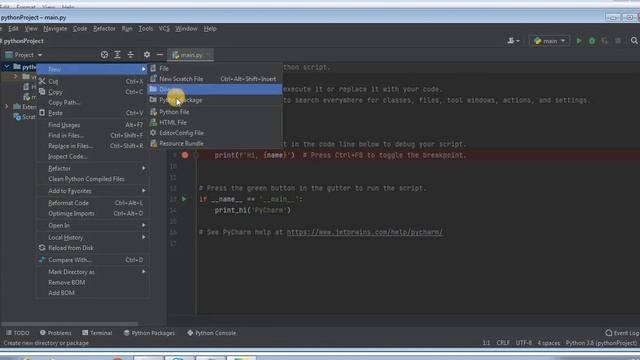Follow the jetbrains.com/help/pycharm link

click(x=364, y=232)
